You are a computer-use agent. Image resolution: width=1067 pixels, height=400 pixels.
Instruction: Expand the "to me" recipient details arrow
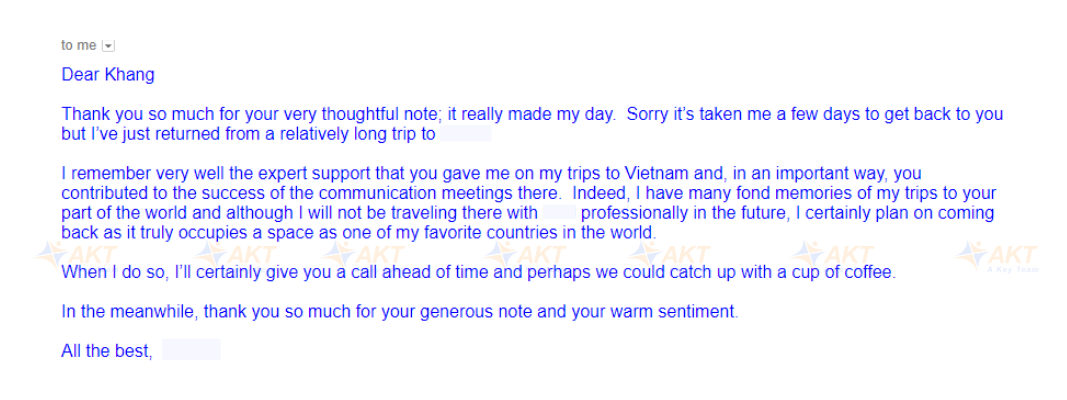point(108,46)
